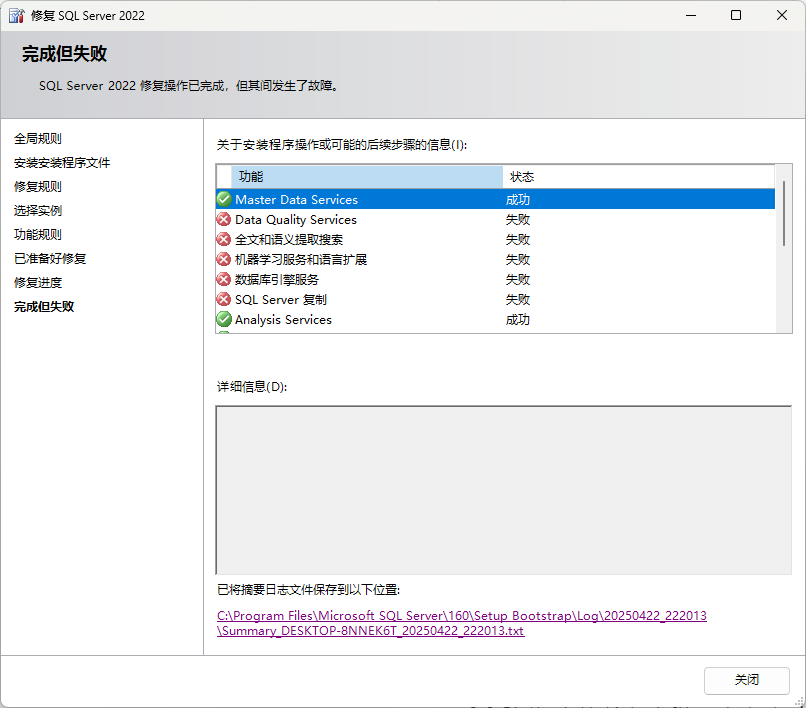Minimize the SQL Server 2022 repair window
This screenshot has height=708, width=806.
[691, 15]
